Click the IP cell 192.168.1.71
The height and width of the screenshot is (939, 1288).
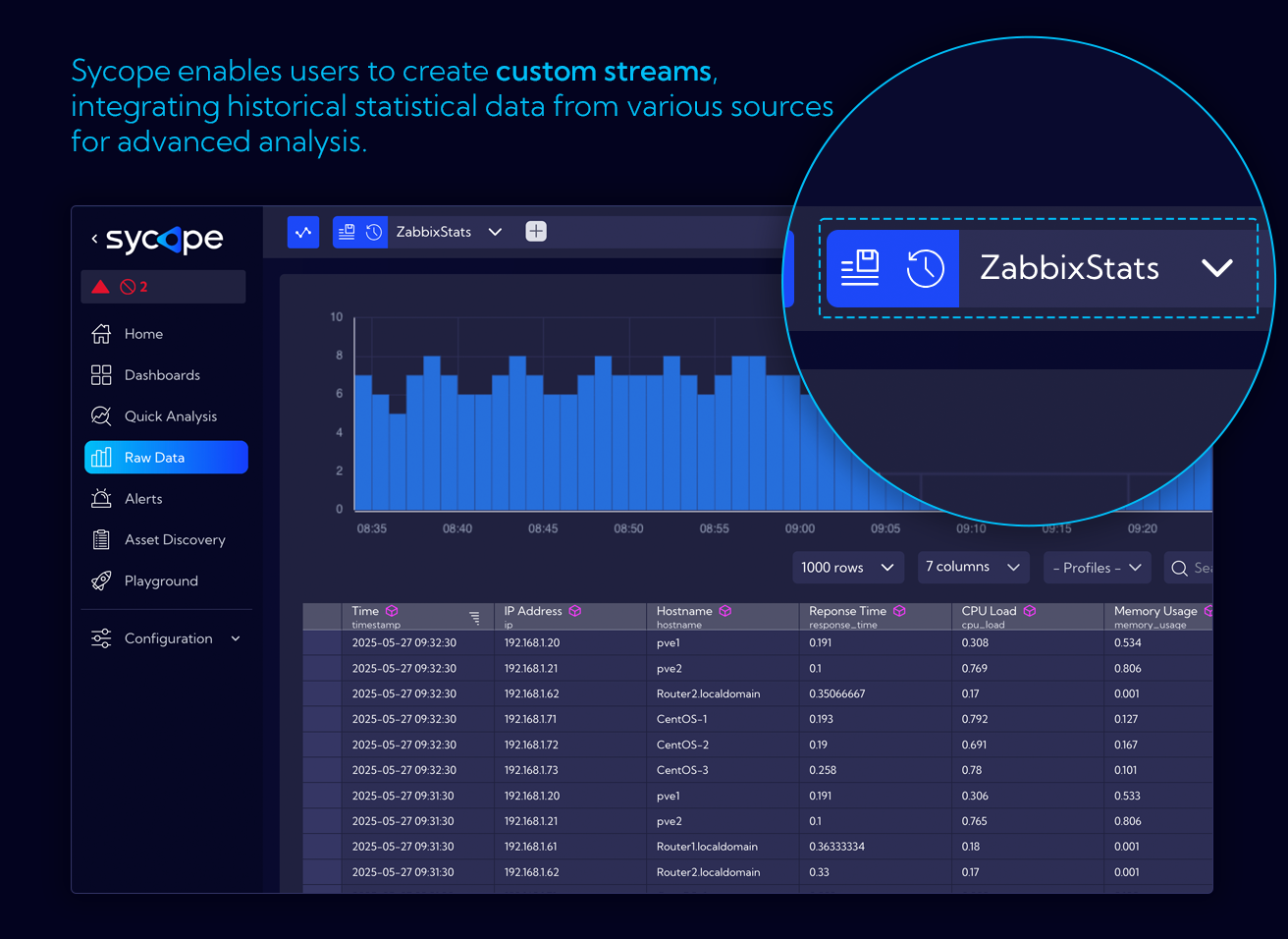[530, 719]
